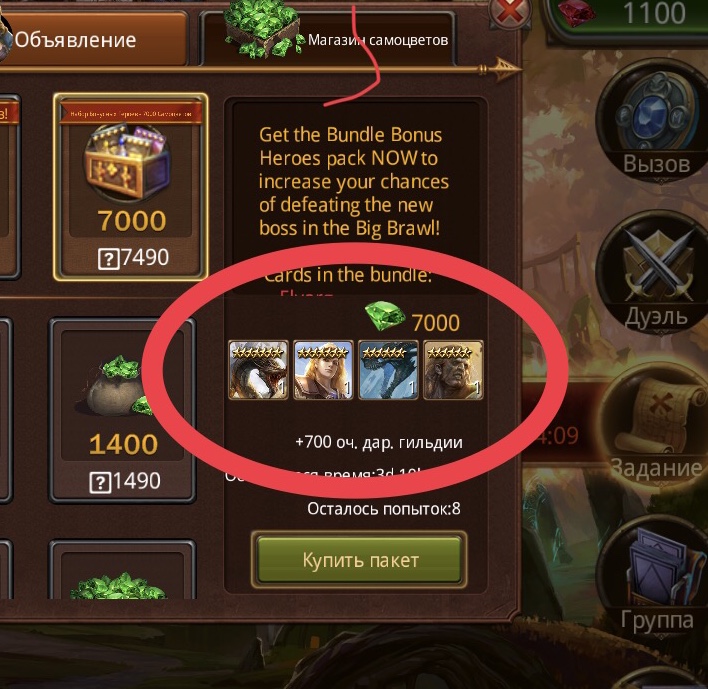Viewport: 708px width, 689px height.
Task: Close the shop window with red X
Action: pos(512,12)
